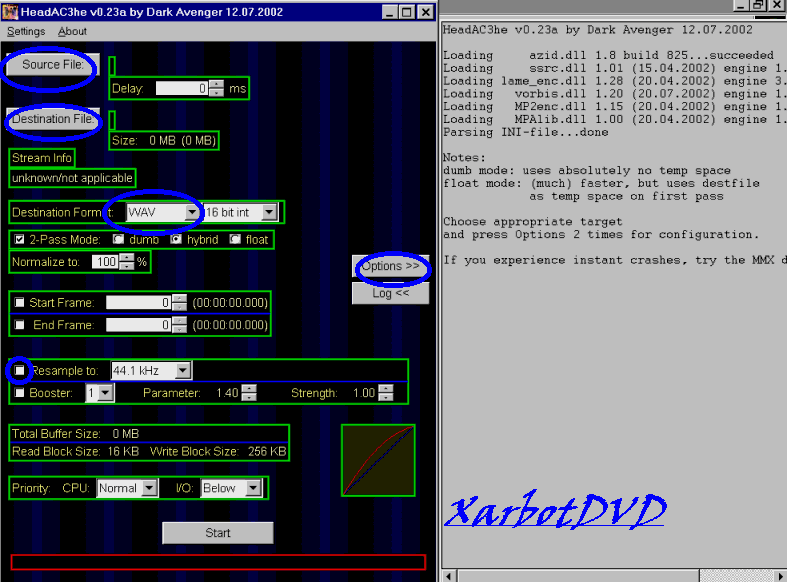The image size is (787, 582).
Task: Increase Normalize percentage with up arrow
Action: tap(127, 258)
